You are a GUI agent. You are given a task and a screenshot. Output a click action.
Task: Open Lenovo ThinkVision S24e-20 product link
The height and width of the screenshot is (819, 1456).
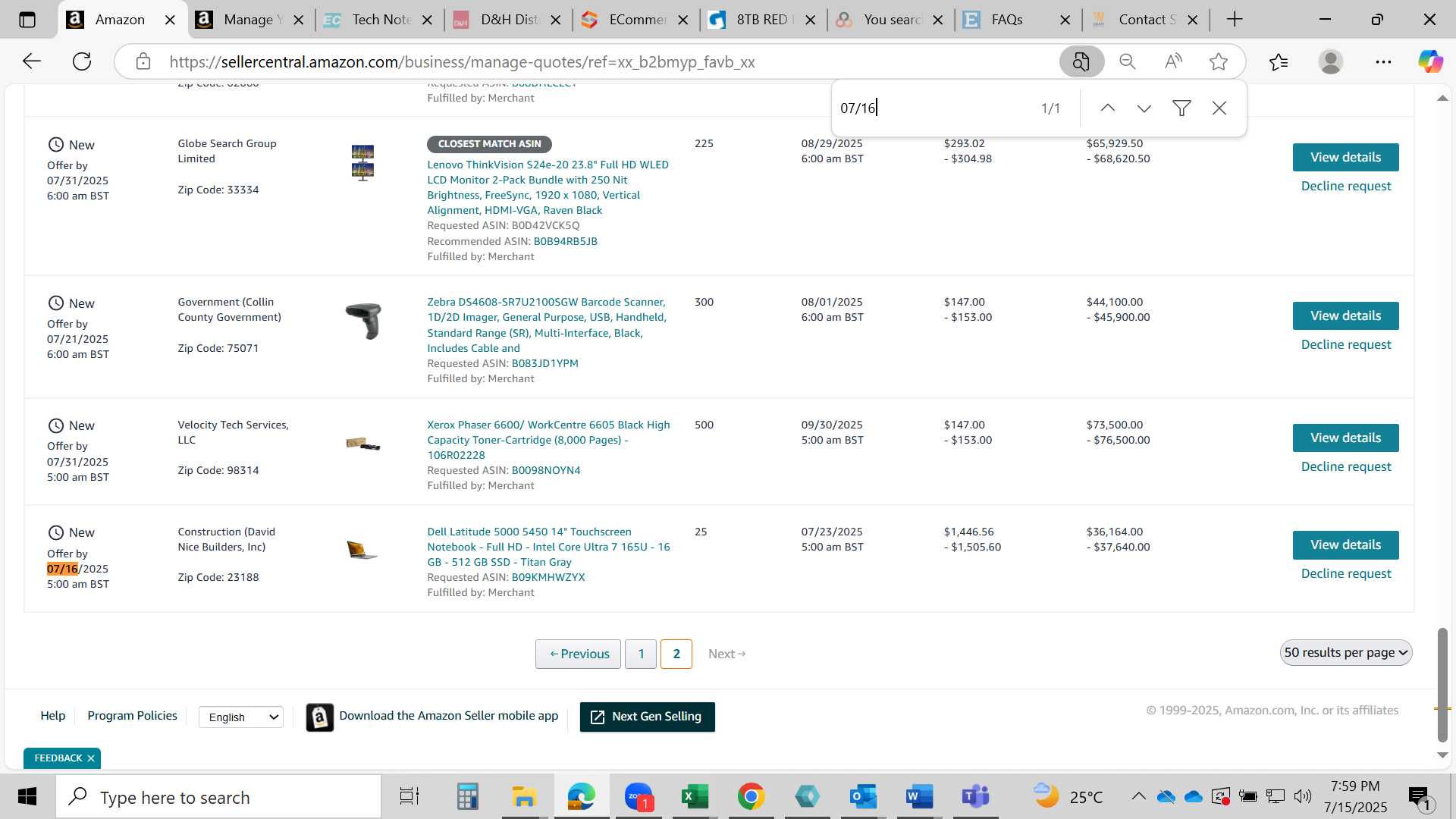[548, 187]
